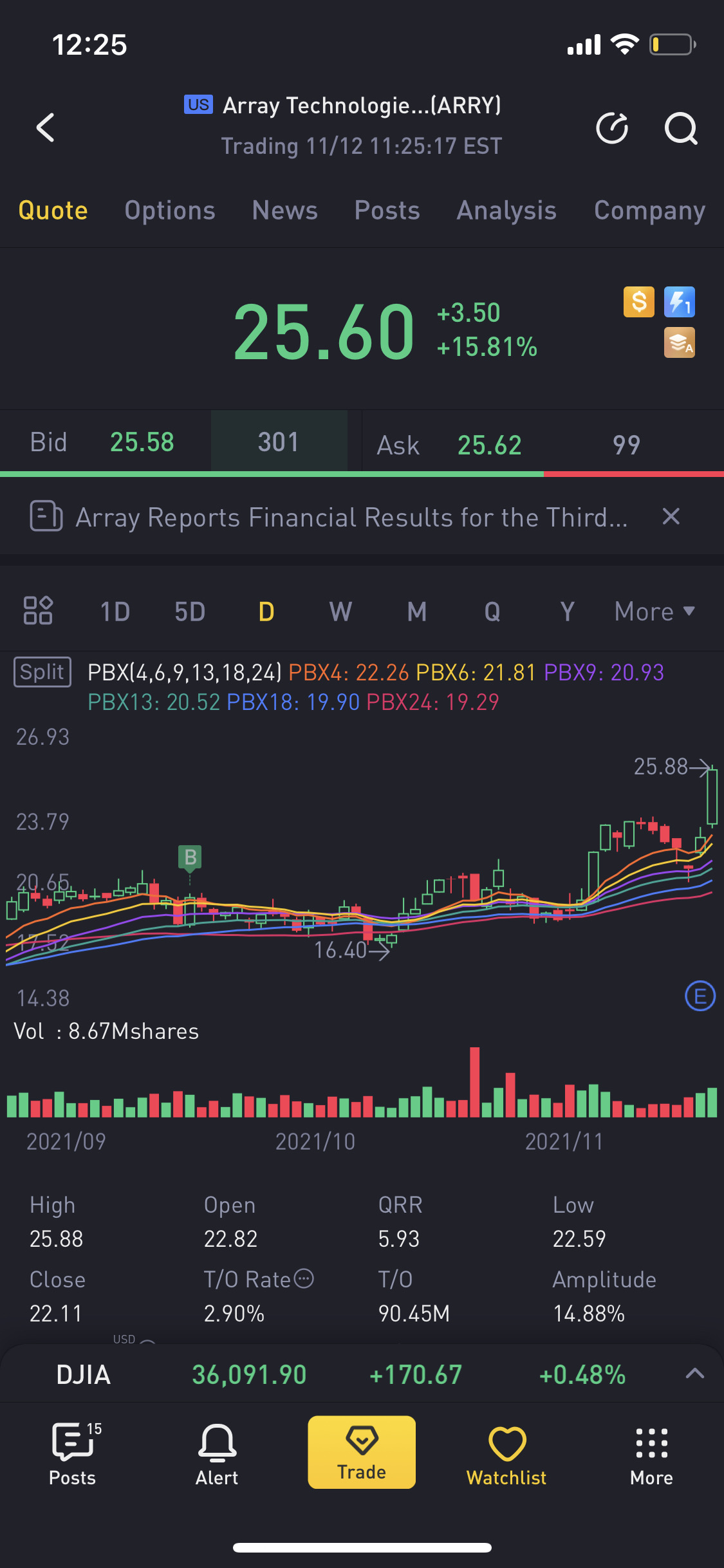
Task: Open Posts in bottom bar
Action: pos(73,1453)
